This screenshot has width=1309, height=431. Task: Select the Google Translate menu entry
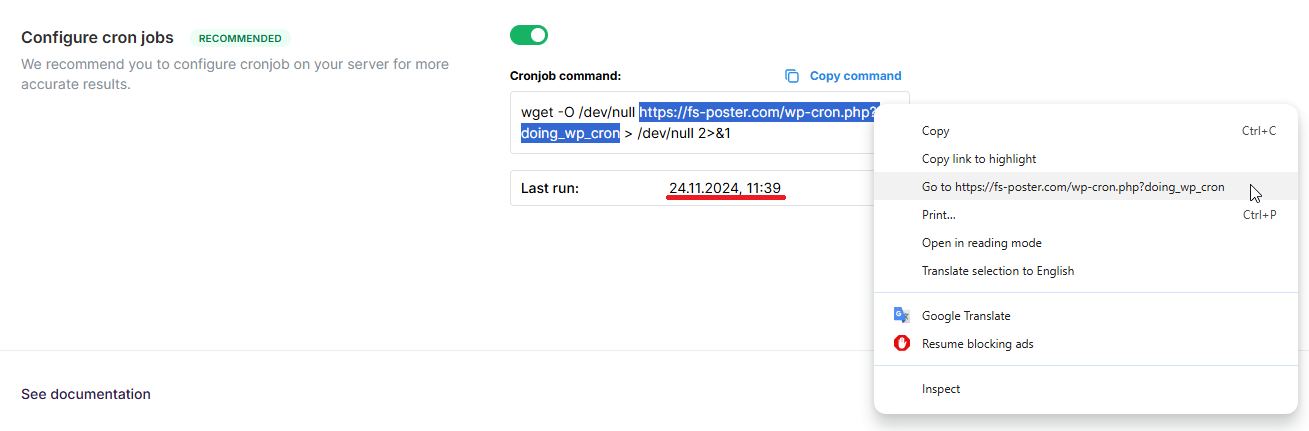[x=1085, y=316]
